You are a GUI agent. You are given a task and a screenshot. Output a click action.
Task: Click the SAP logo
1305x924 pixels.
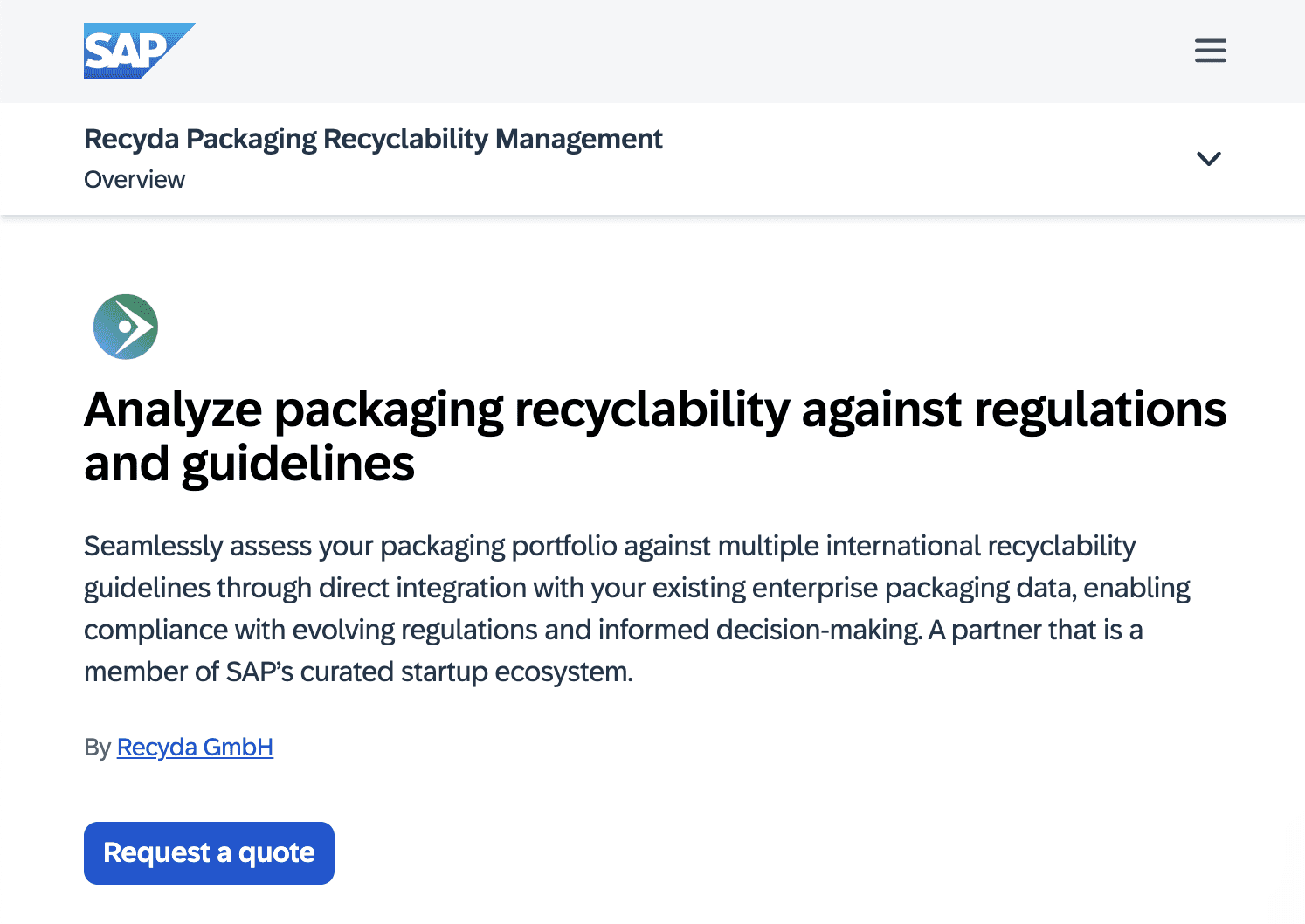[139, 51]
